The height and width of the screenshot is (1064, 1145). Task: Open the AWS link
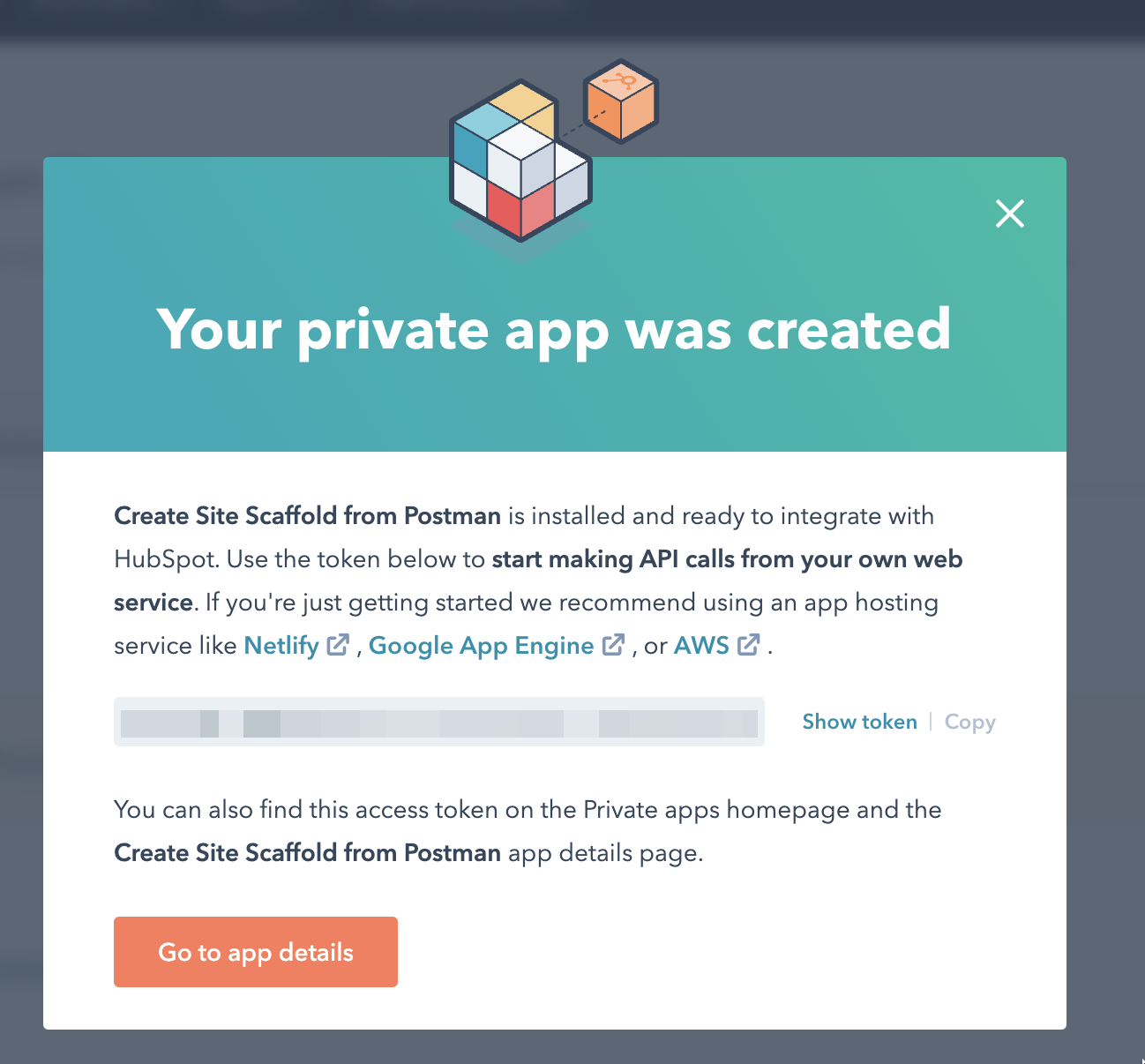(702, 645)
